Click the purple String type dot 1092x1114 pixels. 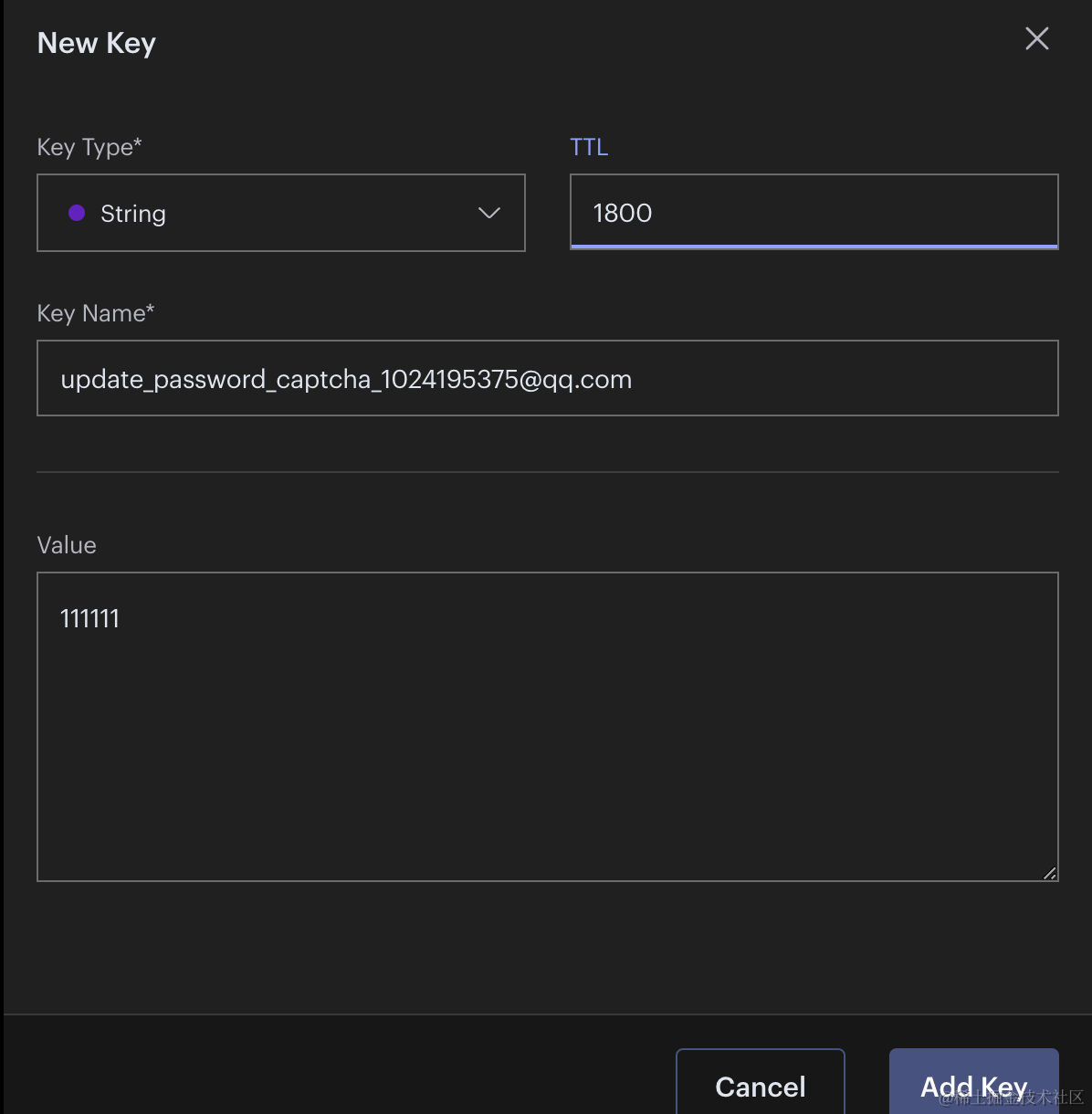[x=77, y=213]
